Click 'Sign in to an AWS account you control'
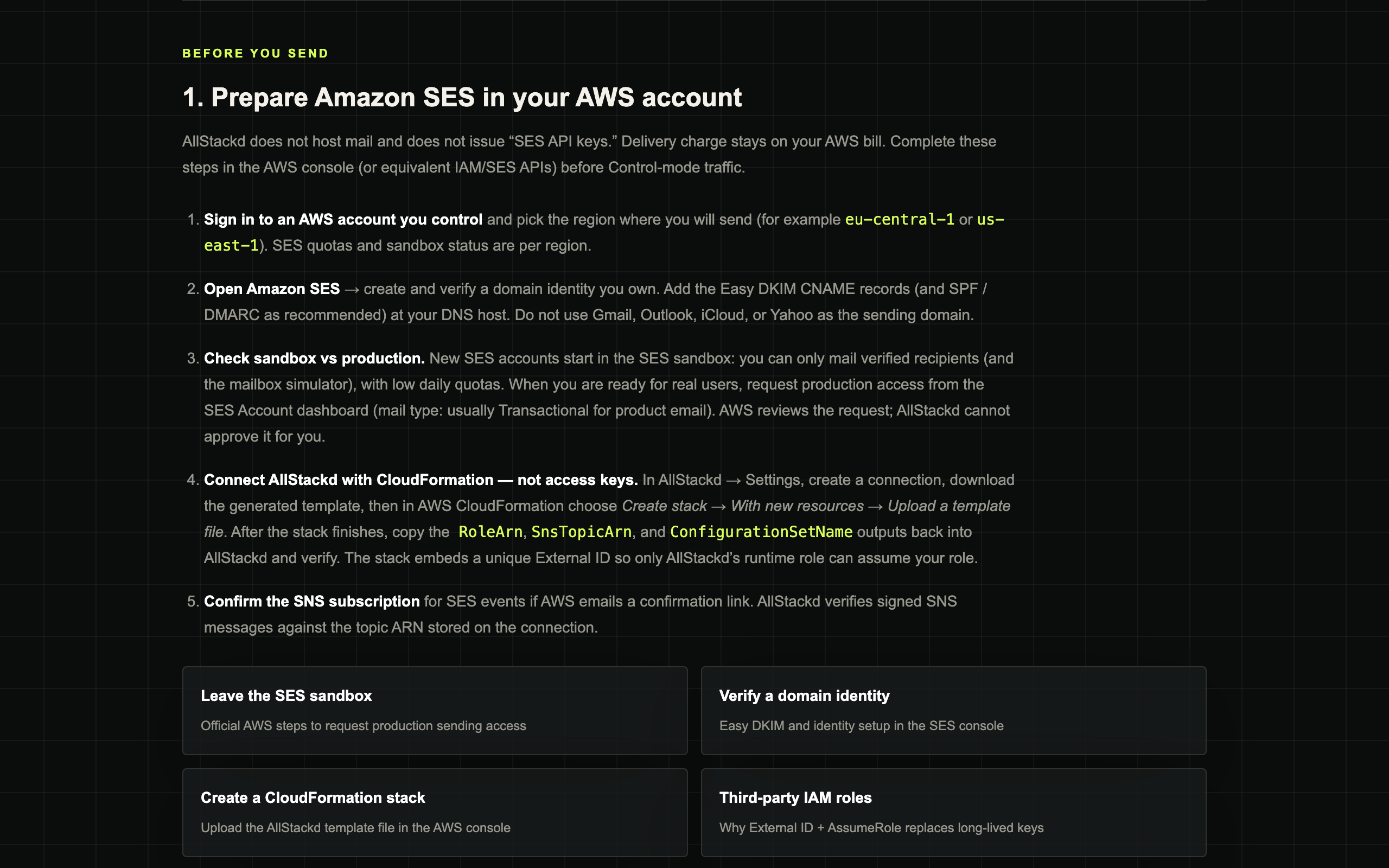 point(343,219)
